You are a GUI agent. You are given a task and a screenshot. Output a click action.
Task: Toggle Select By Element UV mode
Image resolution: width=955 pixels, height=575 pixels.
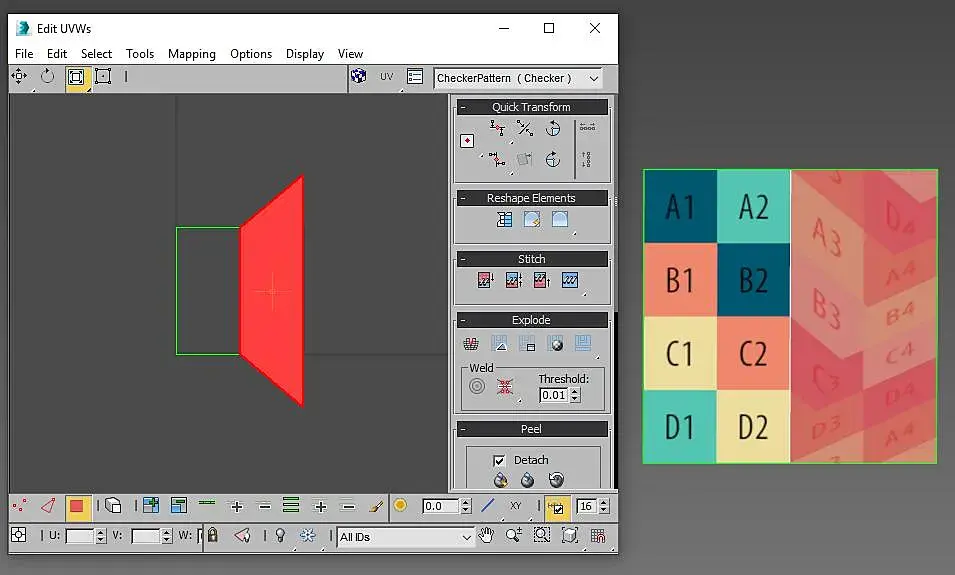coord(113,506)
